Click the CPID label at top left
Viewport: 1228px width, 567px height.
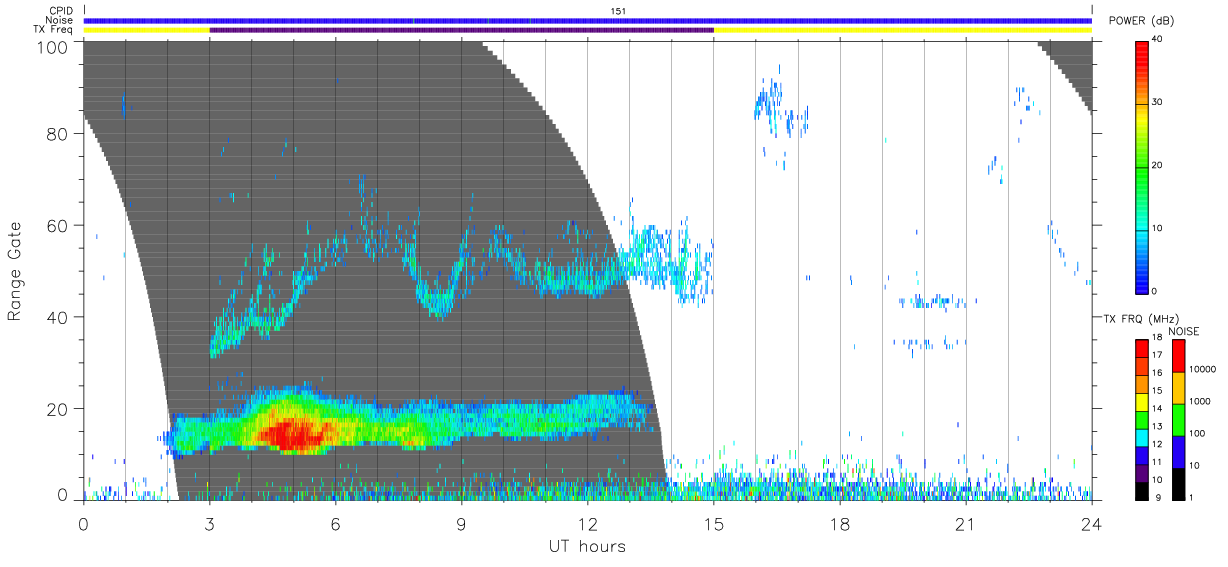[x=60, y=11]
